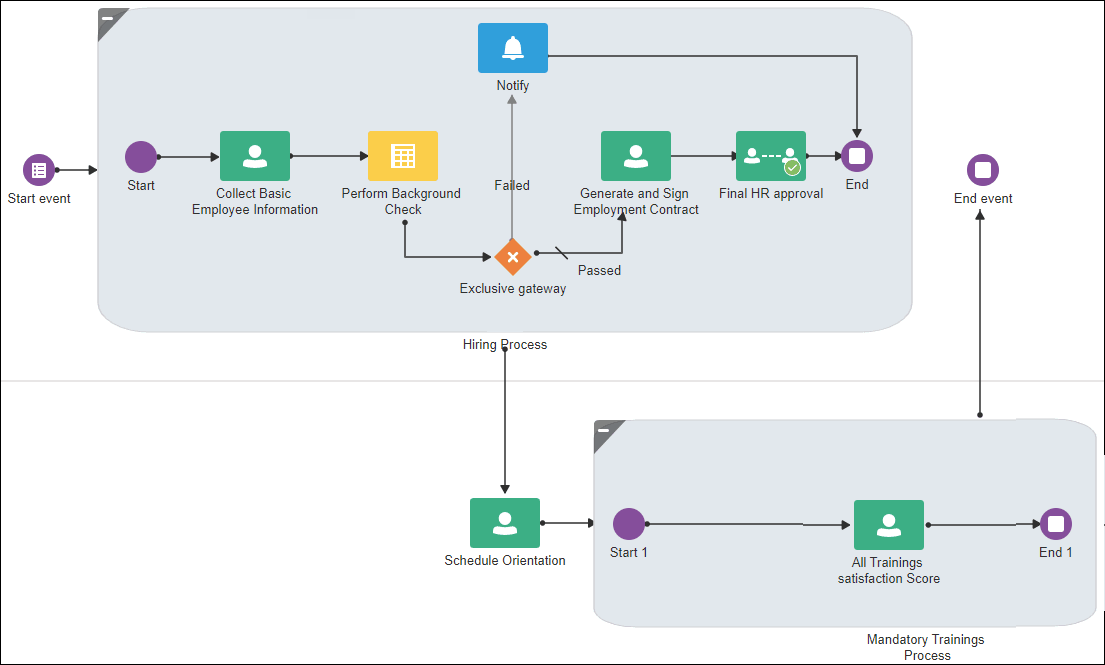The image size is (1105, 665).
Task: Select the Start event list icon
Action: pos(39,170)
